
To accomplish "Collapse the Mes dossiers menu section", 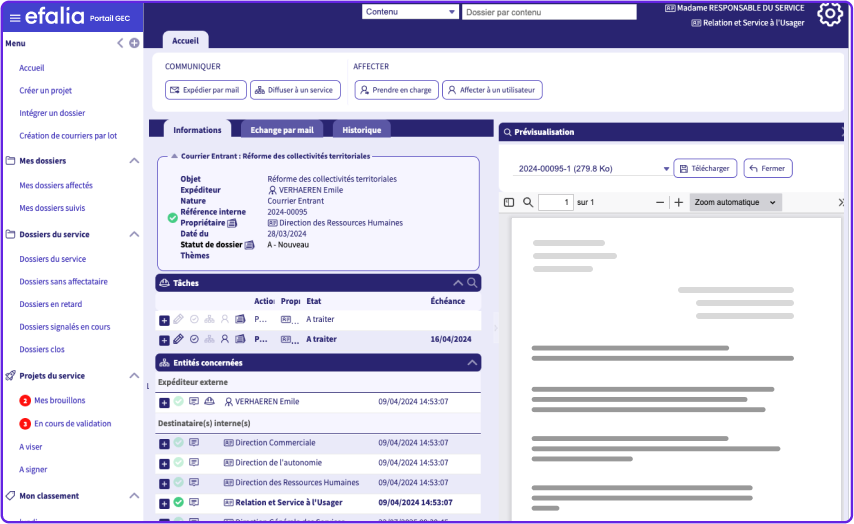I will tap(134, 161).
